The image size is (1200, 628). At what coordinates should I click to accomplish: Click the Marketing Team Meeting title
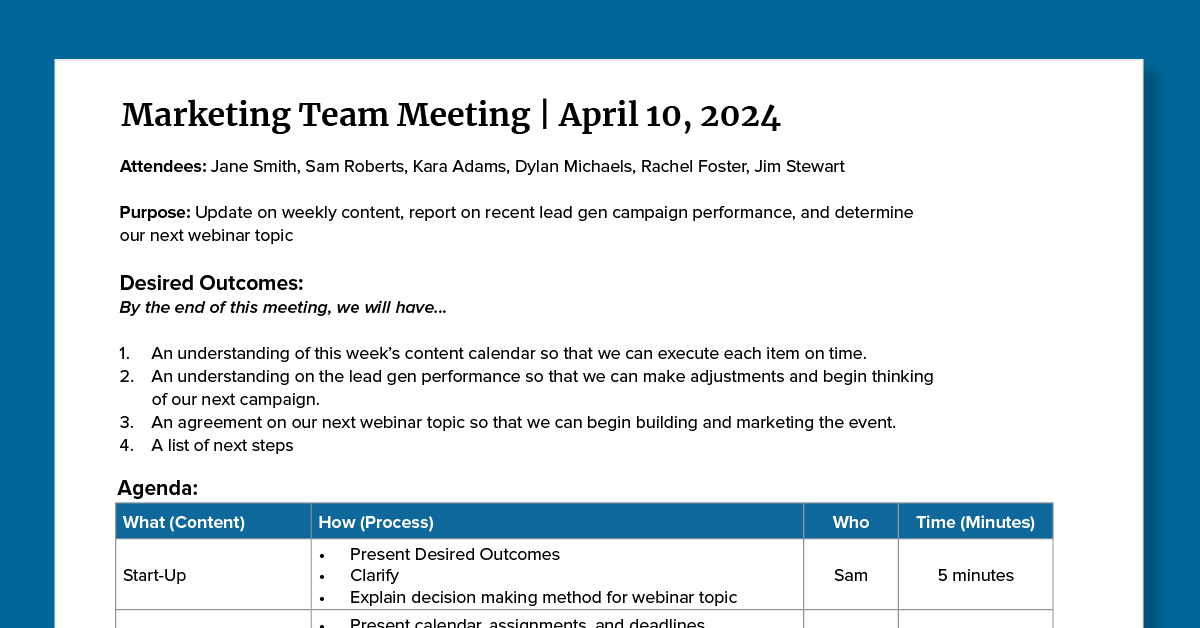[x=325, y=116]
